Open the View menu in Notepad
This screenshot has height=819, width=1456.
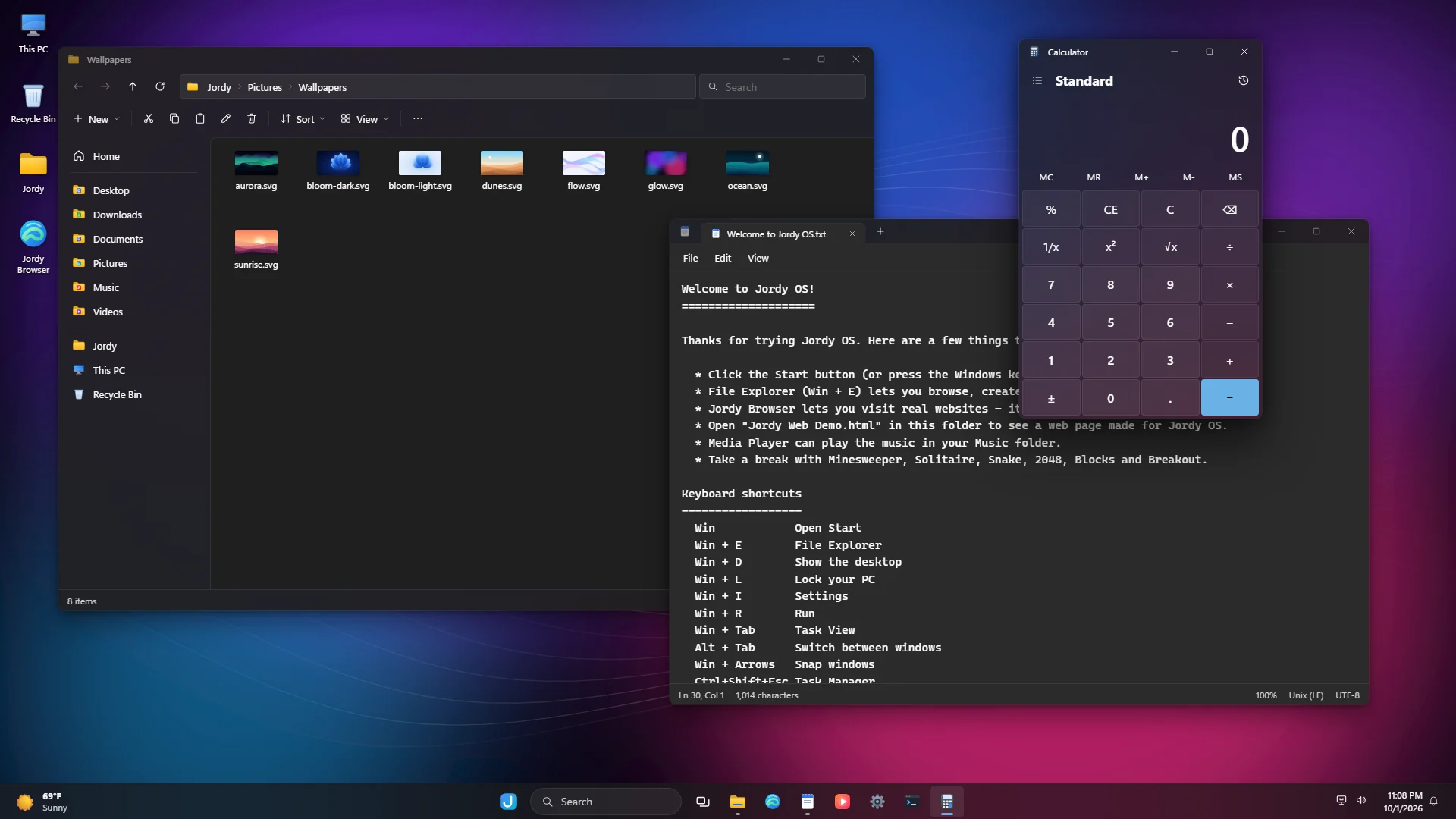click(758, 259)
